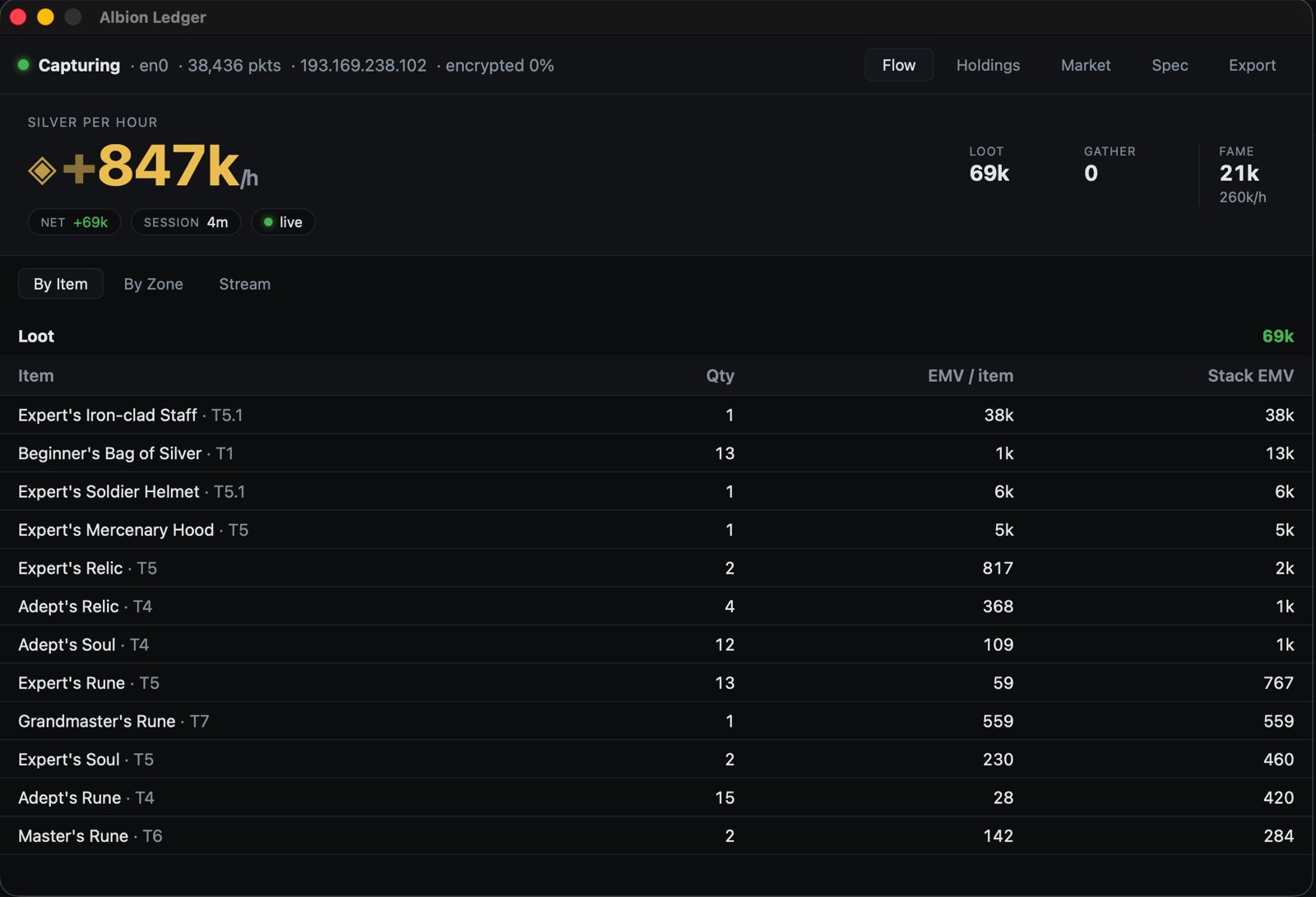This screenshot has width=1316, height=897.
Task: Click the +847k silver per hour value
Action: 160,165
